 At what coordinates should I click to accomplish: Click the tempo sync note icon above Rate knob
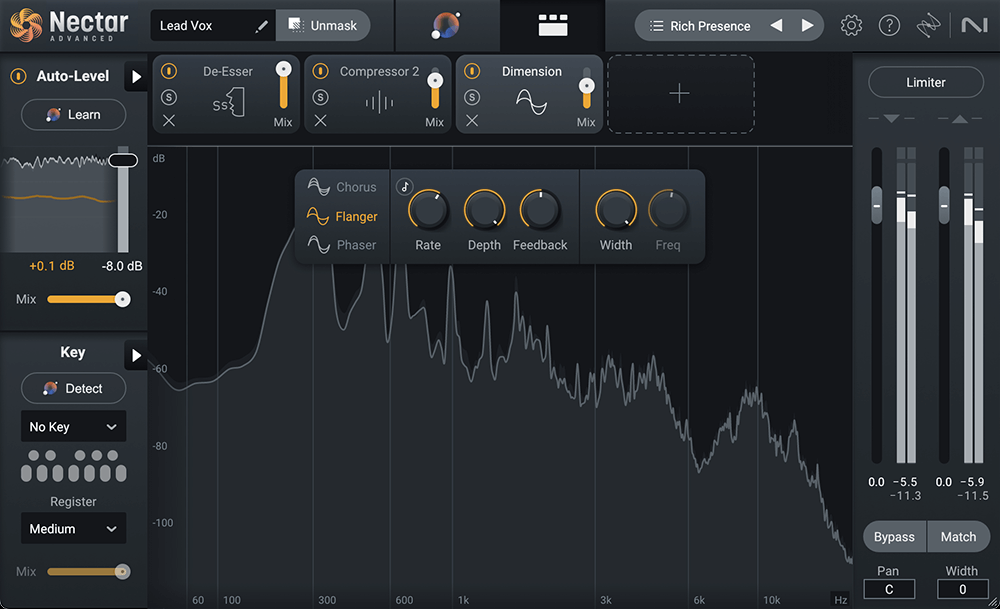click(406, 183)
